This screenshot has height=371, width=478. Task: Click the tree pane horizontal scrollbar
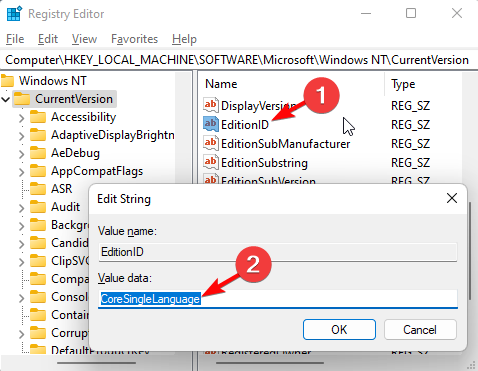coord(96,363)
